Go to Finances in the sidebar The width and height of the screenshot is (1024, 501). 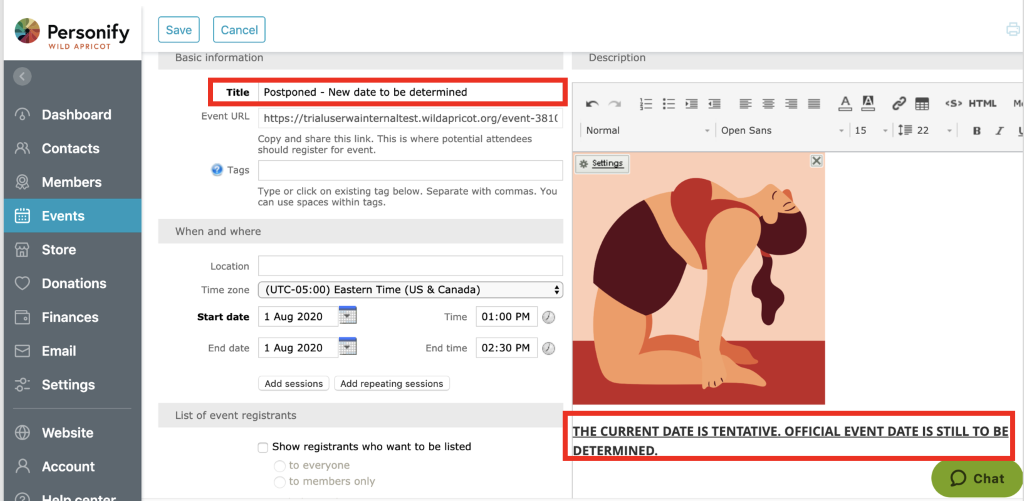72,317
